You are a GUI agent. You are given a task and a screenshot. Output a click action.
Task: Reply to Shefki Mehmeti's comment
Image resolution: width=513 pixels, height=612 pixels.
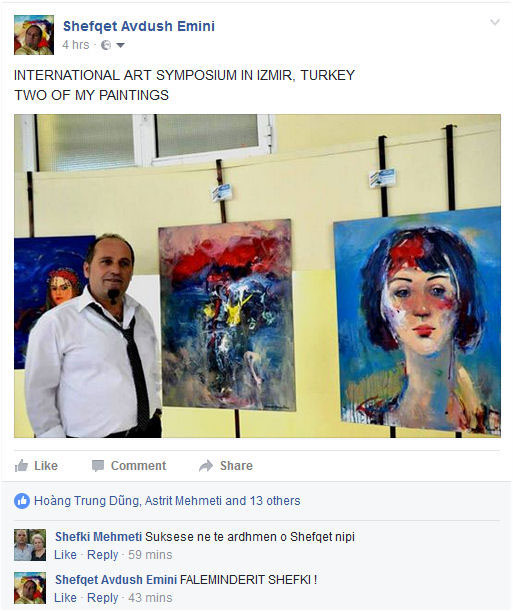pos(102,555)
